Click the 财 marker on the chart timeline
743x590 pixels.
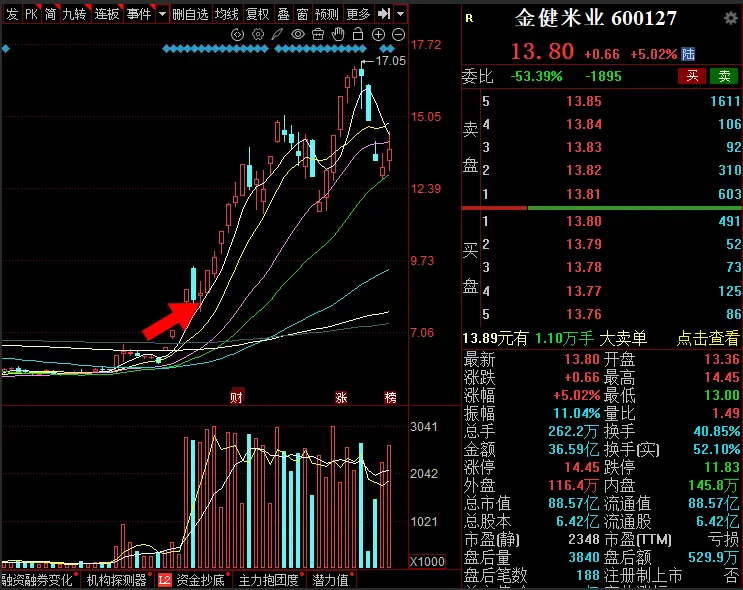236,397
